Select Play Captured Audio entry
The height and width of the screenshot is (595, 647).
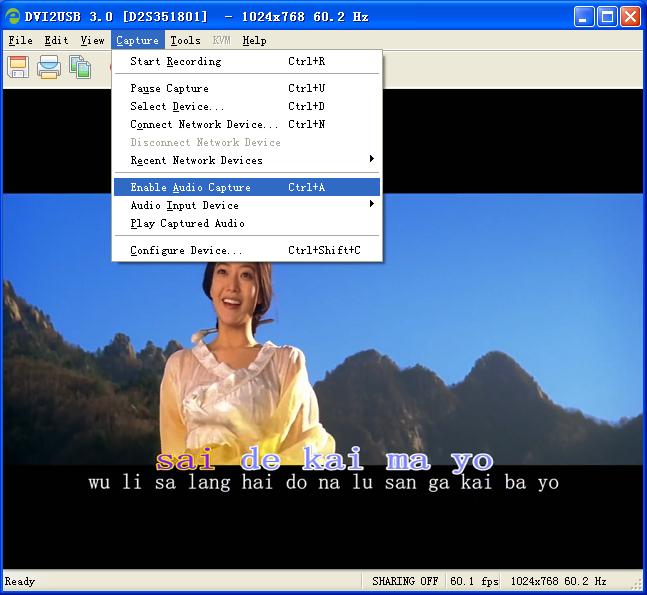(x=189, y=223)
